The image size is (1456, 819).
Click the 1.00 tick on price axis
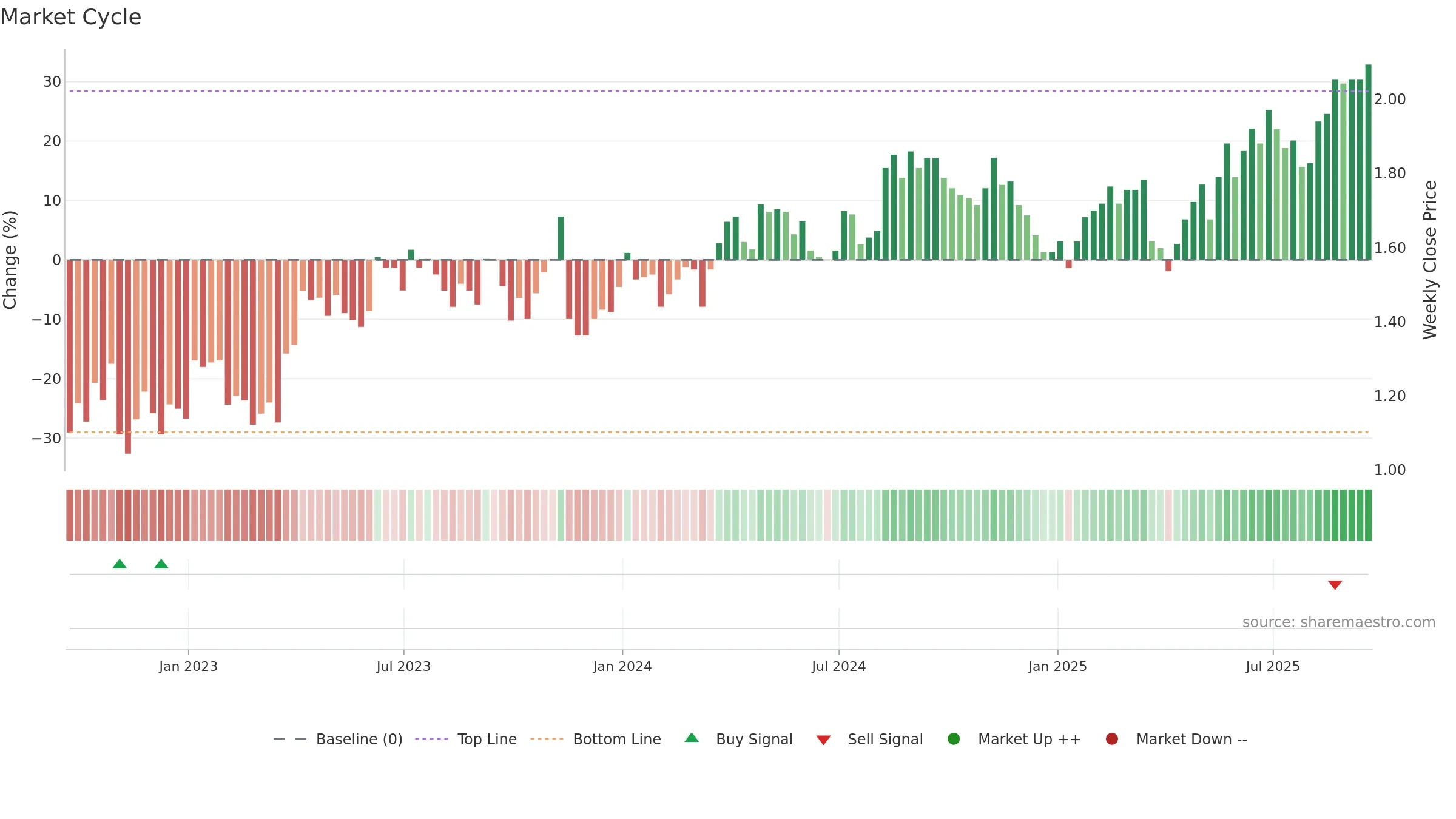[x=1390, y=470]
